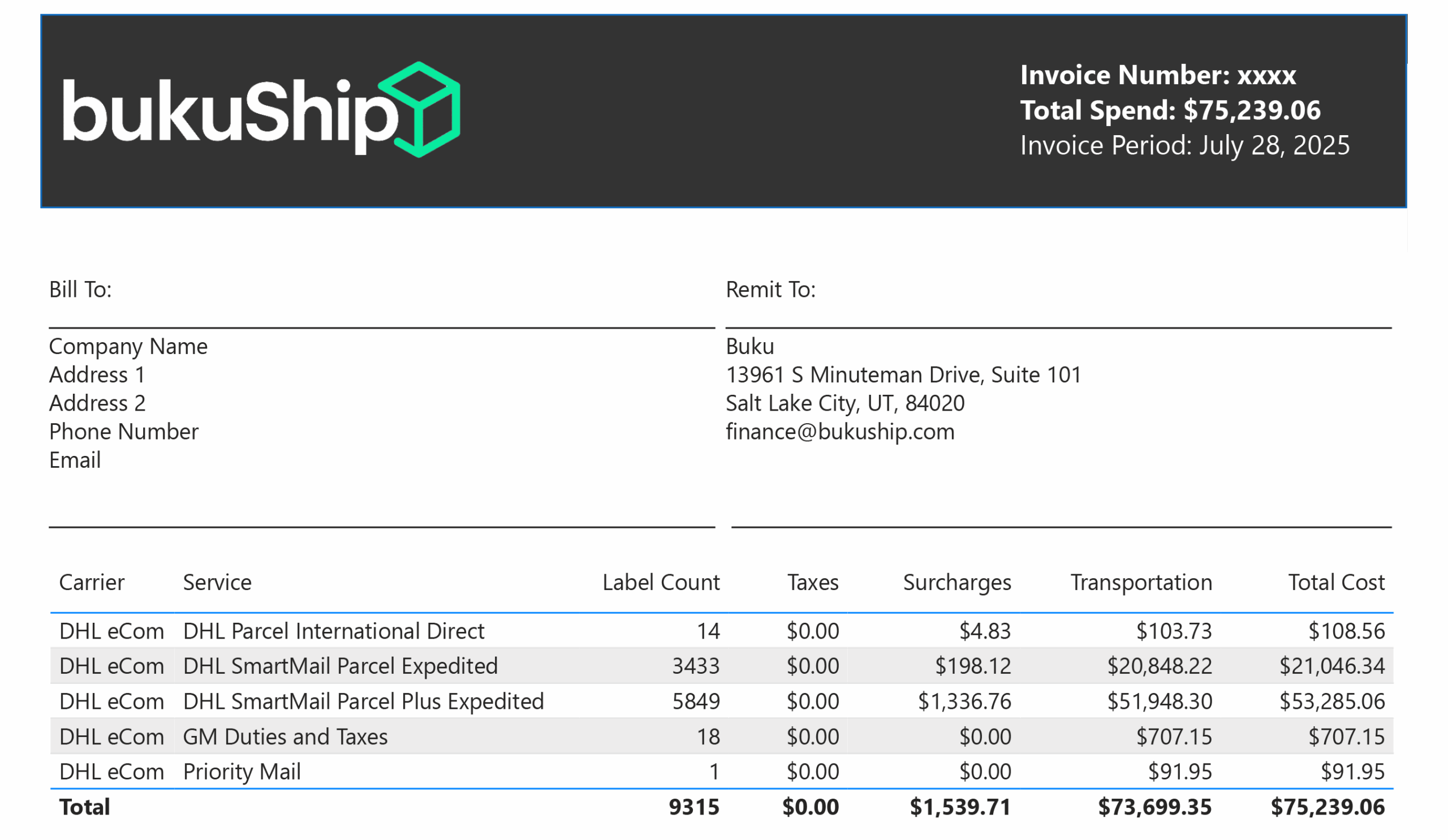Viewport: 1448px width, 840px height.
Task: Select the Company Name line
Action: point(128,346)
